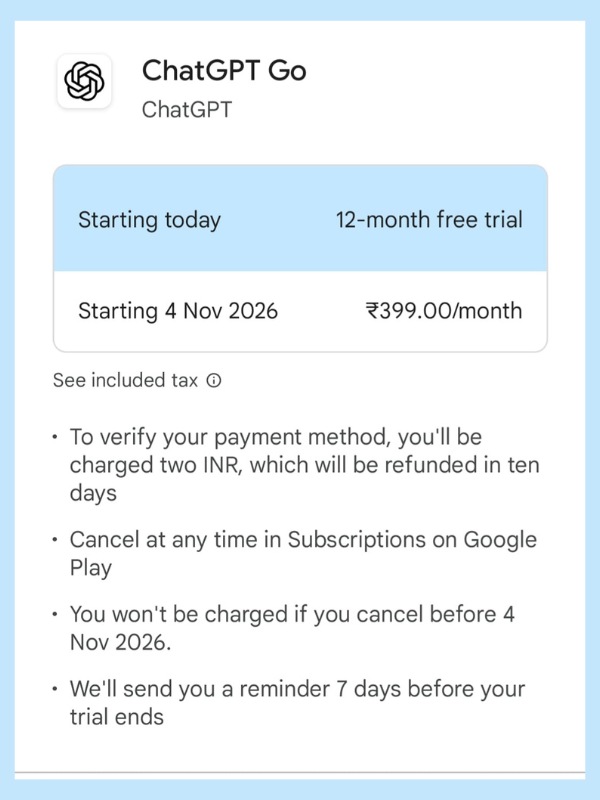Select the ChatGPT Go heading
The image size is (600, 800).
click(x=226, y=71)
